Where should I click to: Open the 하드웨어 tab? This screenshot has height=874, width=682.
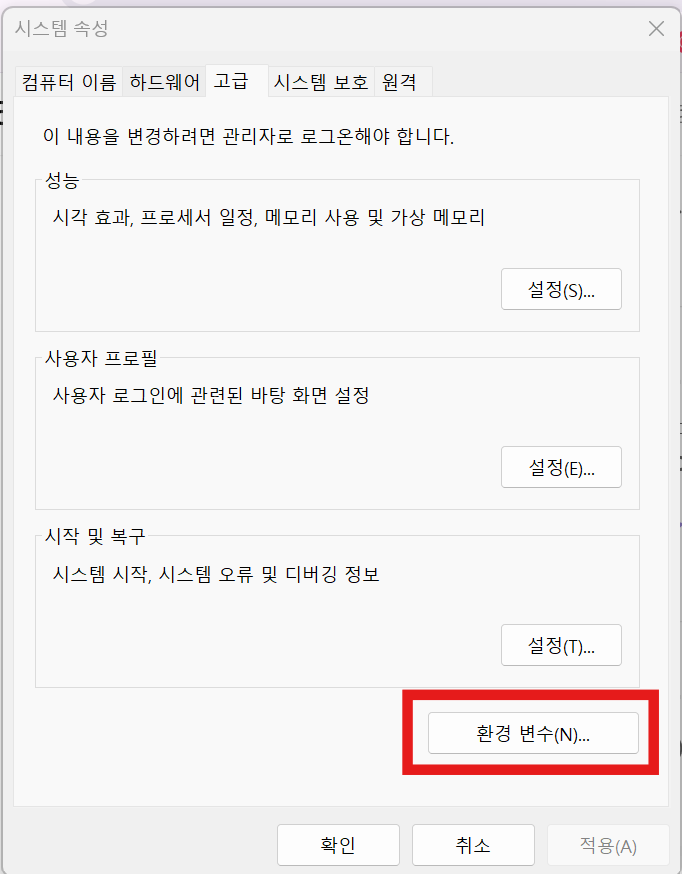(164, 82)
